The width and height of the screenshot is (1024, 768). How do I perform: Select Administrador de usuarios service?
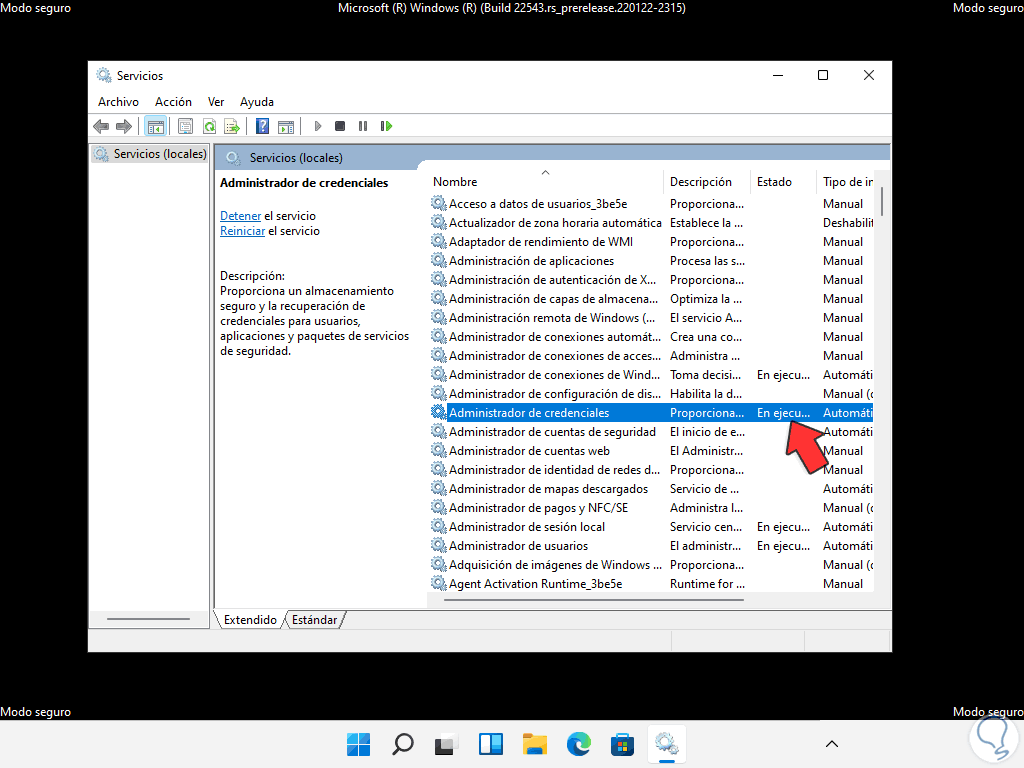pos(651,545)
